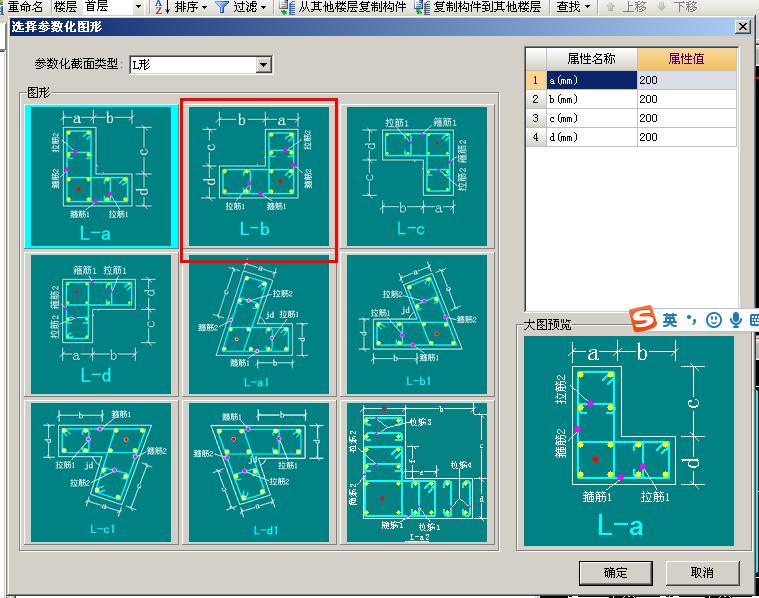Viewport: 759px width, 598px height.
Task: Click the 上移 move up arrow icon
Action: (610, 7)
